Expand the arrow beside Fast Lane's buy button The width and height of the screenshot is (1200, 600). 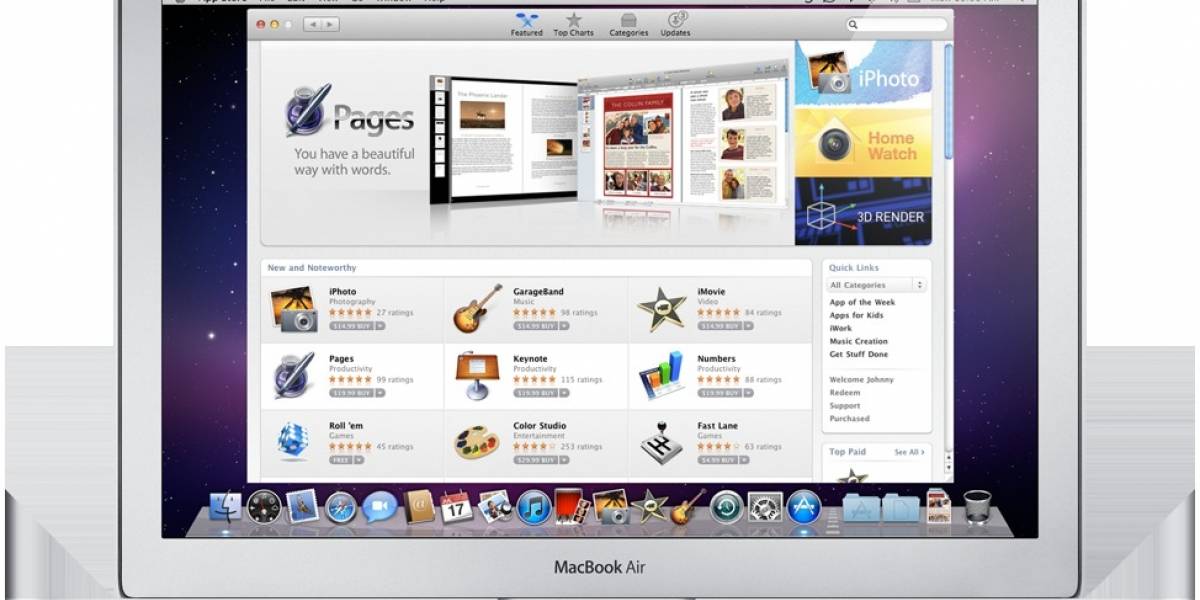point(745,460)
